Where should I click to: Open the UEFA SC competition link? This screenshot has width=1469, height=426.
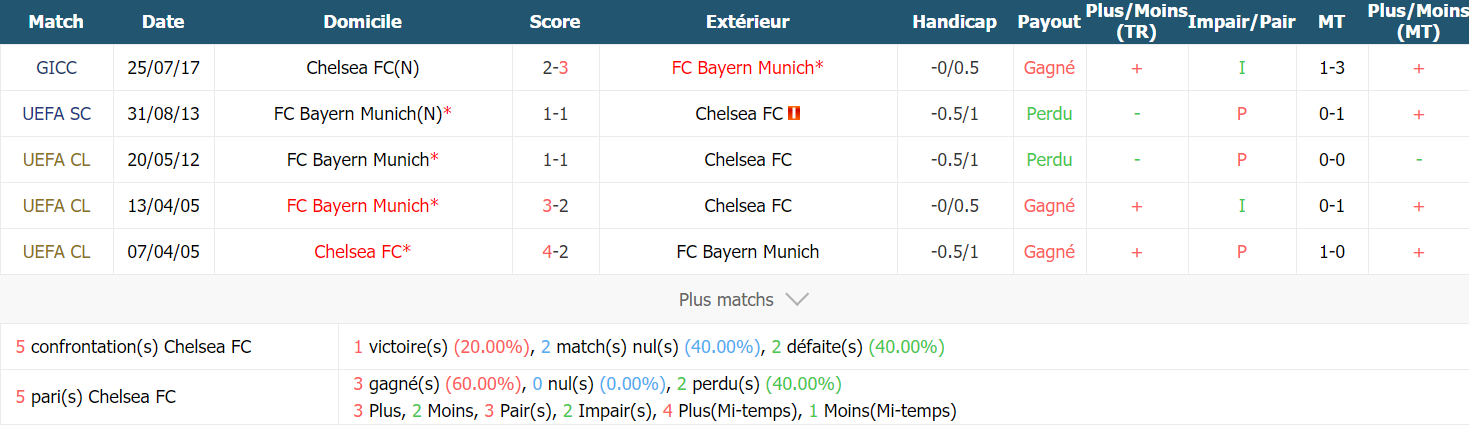click(x=56, y=114)
